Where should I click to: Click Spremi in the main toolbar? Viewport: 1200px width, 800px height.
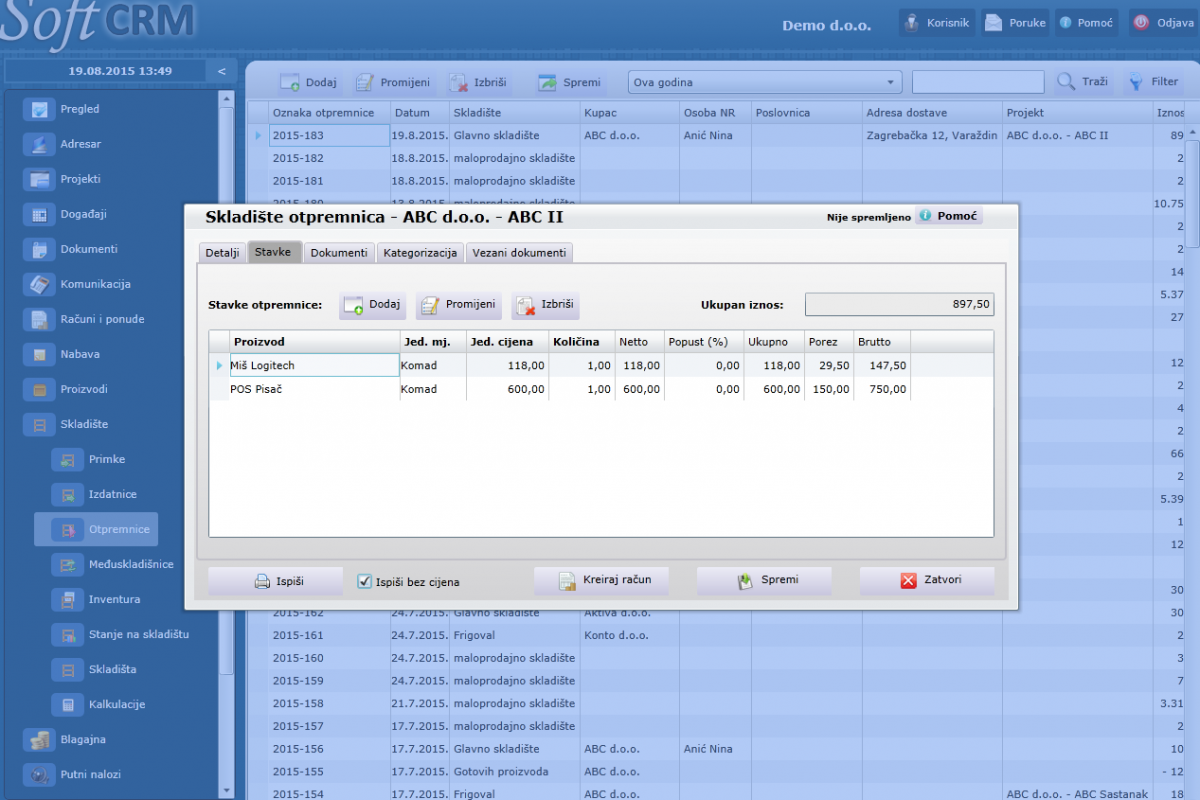pyautogui.click(x=570, y=82)
